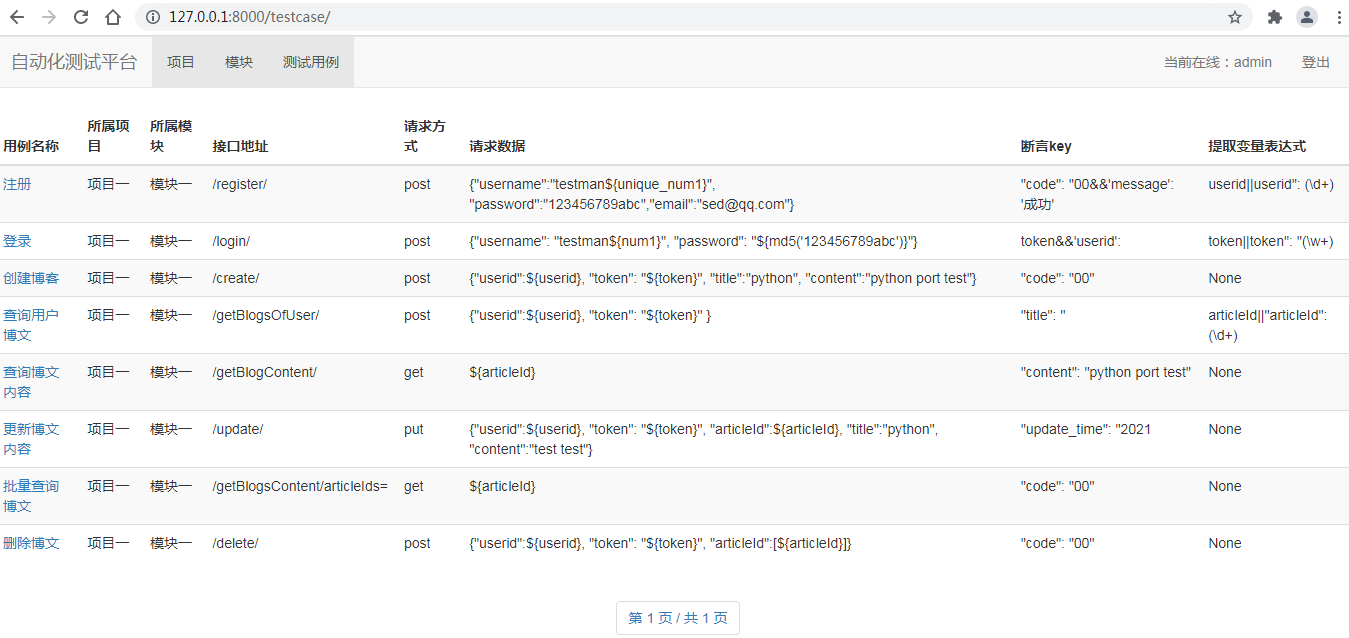Click the browser forward arrow
The height and width of the screenshot is (638, 1349).
(49, 17)
